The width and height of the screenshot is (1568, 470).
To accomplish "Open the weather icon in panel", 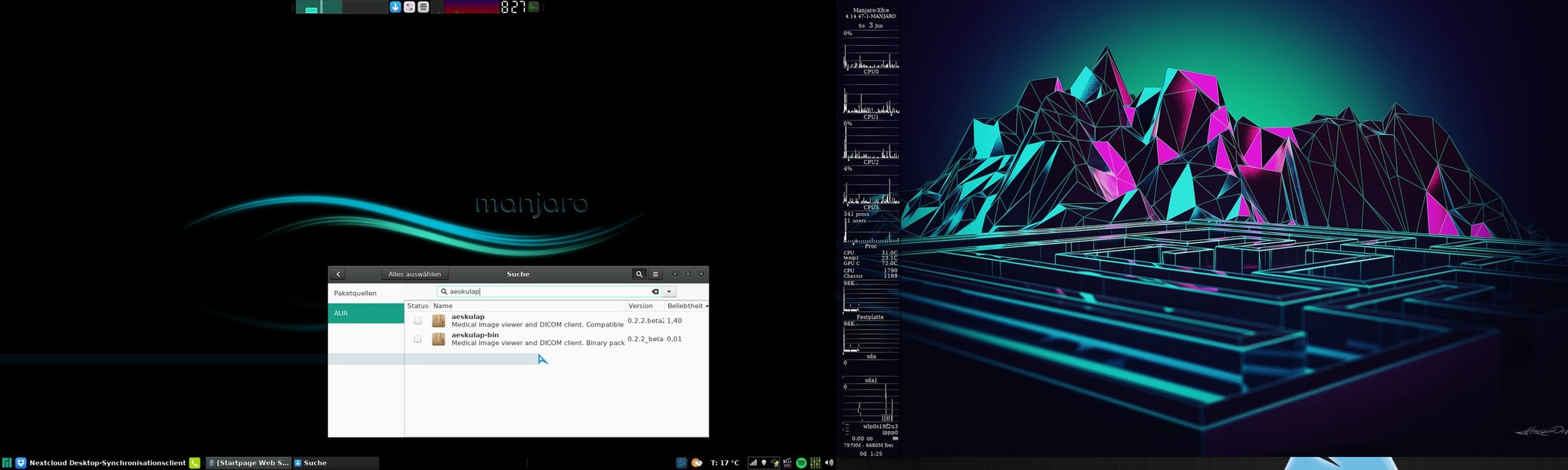I will [x=696, y=463].
